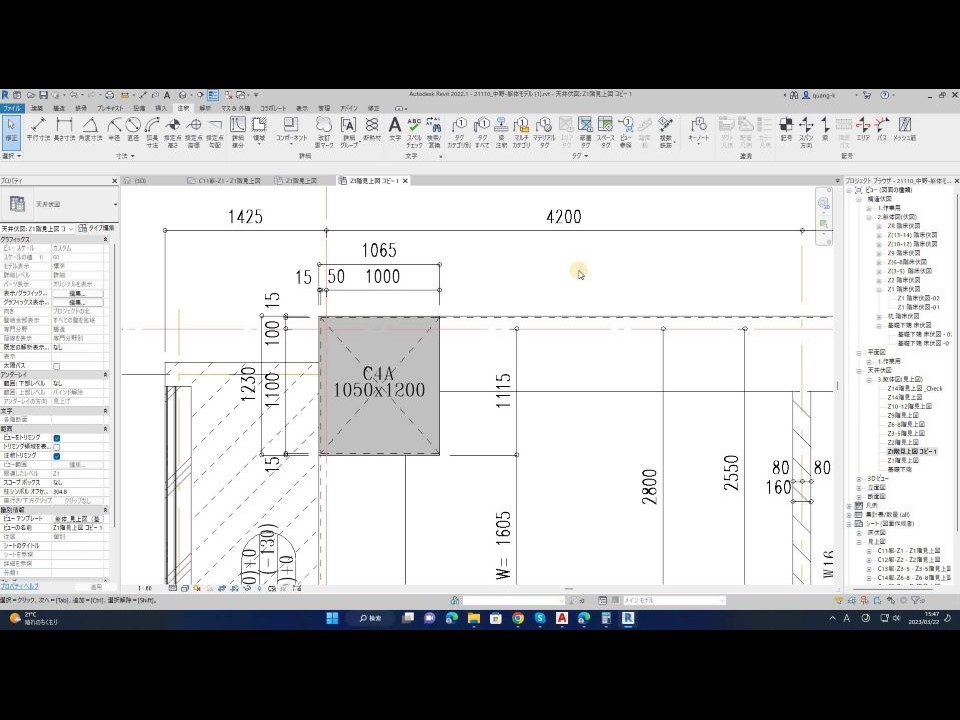Image resolution: width=960 pixels, height=720 pixels.
Task: Start the 文字 text tool
Action: (x=395, y=129)
